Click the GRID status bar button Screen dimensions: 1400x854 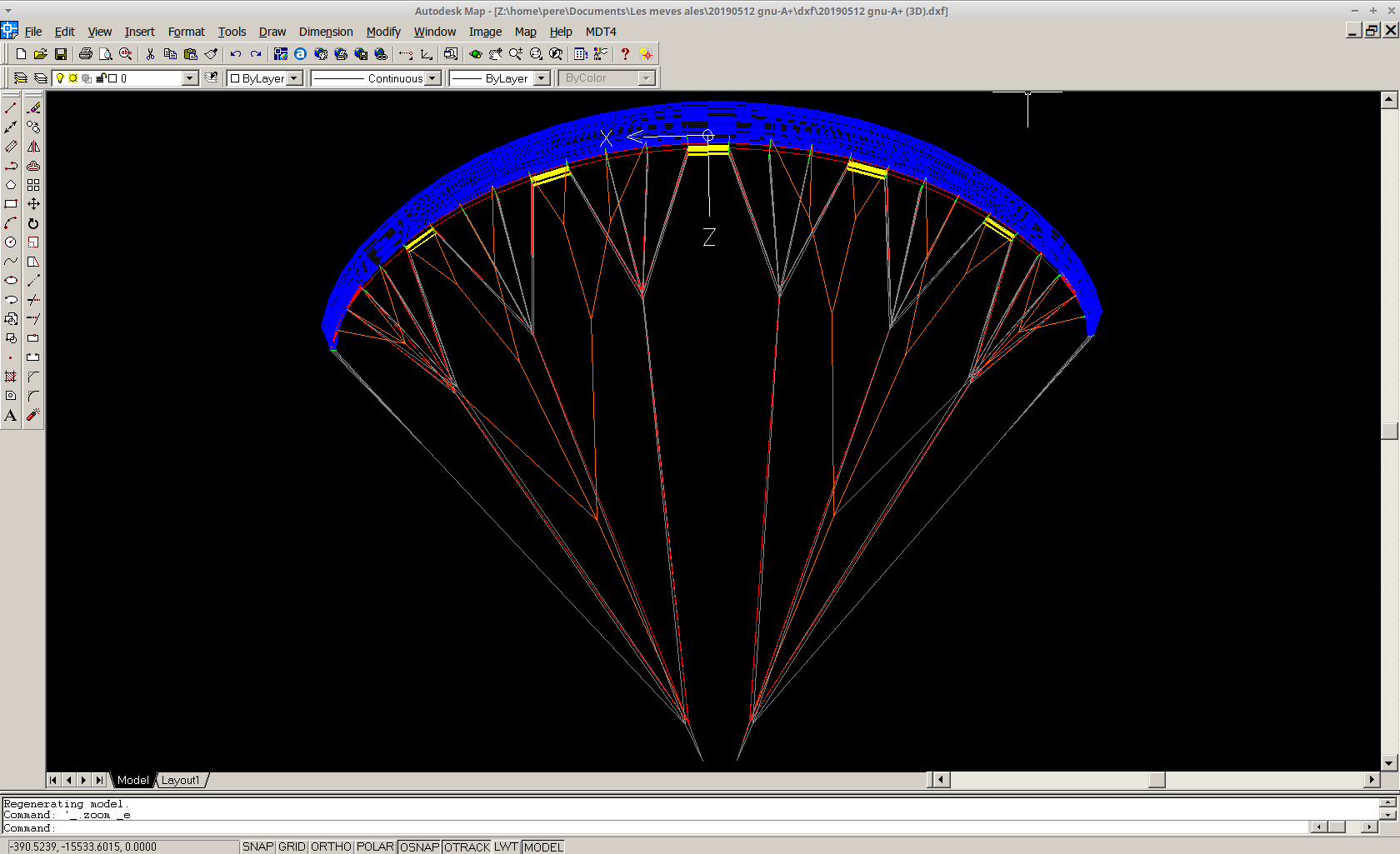pos(292,847)
